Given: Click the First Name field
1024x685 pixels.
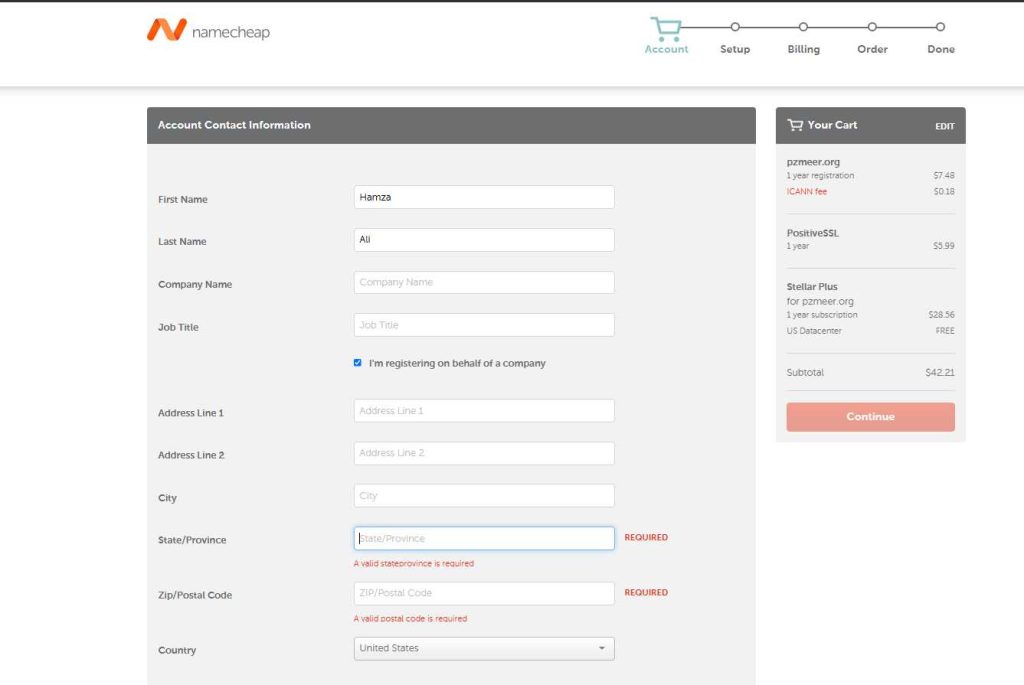Looking at the screenshot, I should click(483, 198).
